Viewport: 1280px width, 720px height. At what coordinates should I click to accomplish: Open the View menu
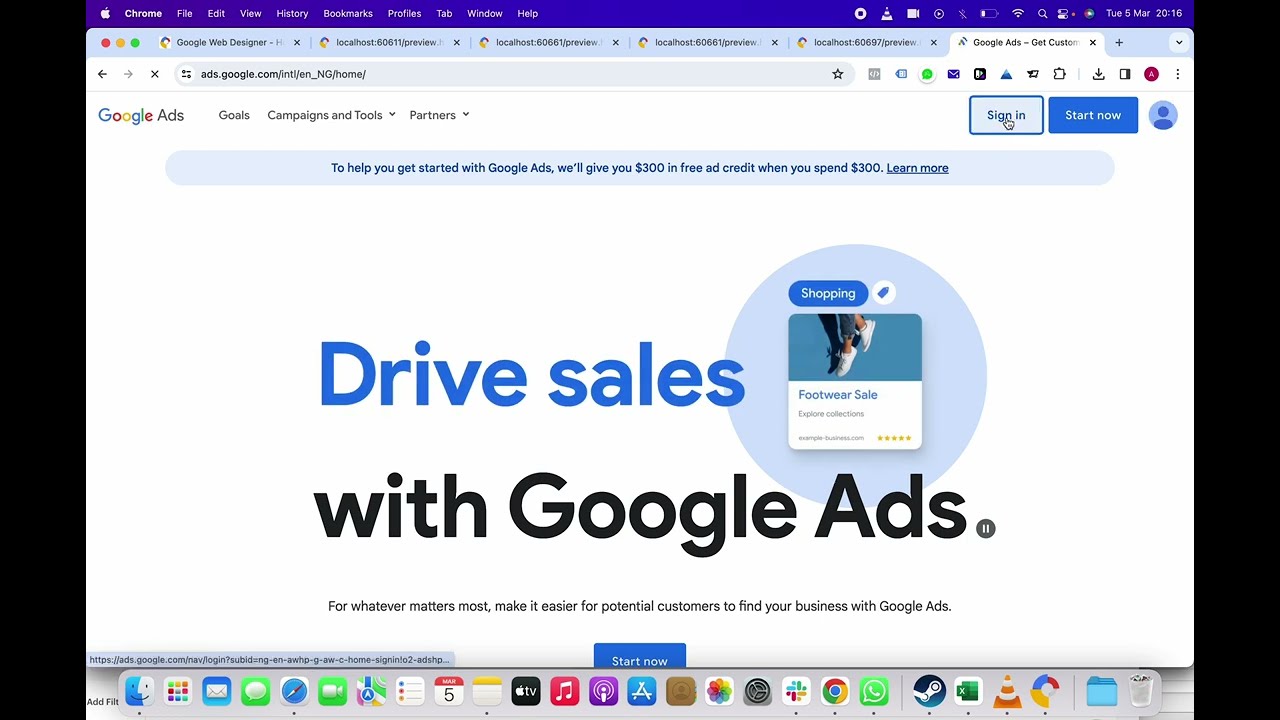click(250, 13)
